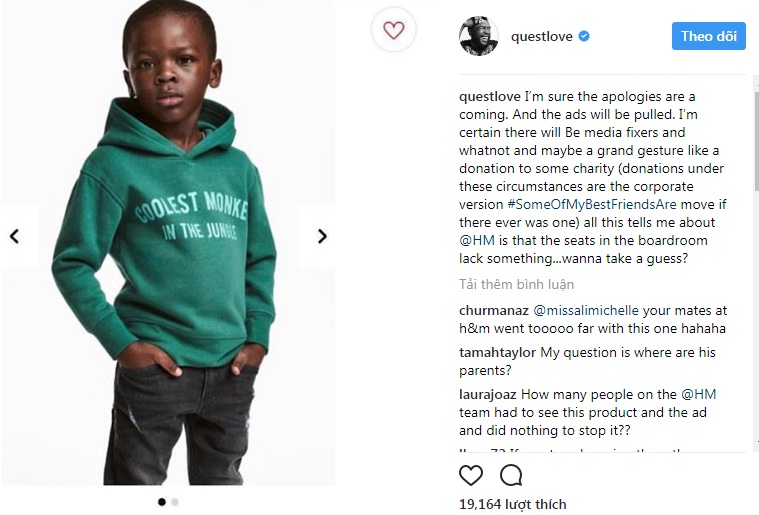Image resolution: width=759 pixels, height=515 pixels.
Task: Open the @HM mention in the caption
Action: [x=476, y=240]
